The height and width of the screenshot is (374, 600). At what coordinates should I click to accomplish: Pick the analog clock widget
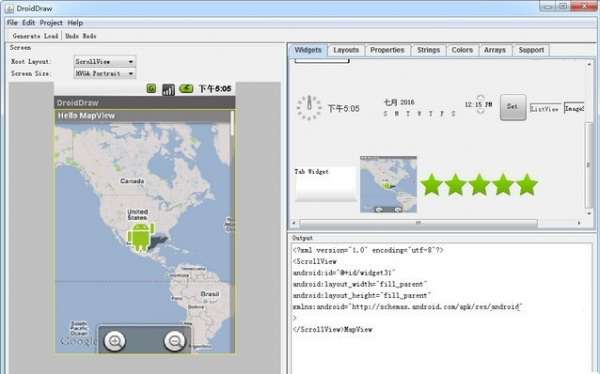pyautogui.click(x=309, y=108)
